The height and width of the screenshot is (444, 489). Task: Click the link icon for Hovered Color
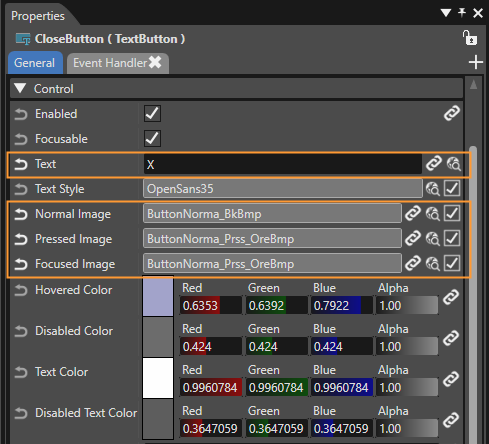[451, 297]
